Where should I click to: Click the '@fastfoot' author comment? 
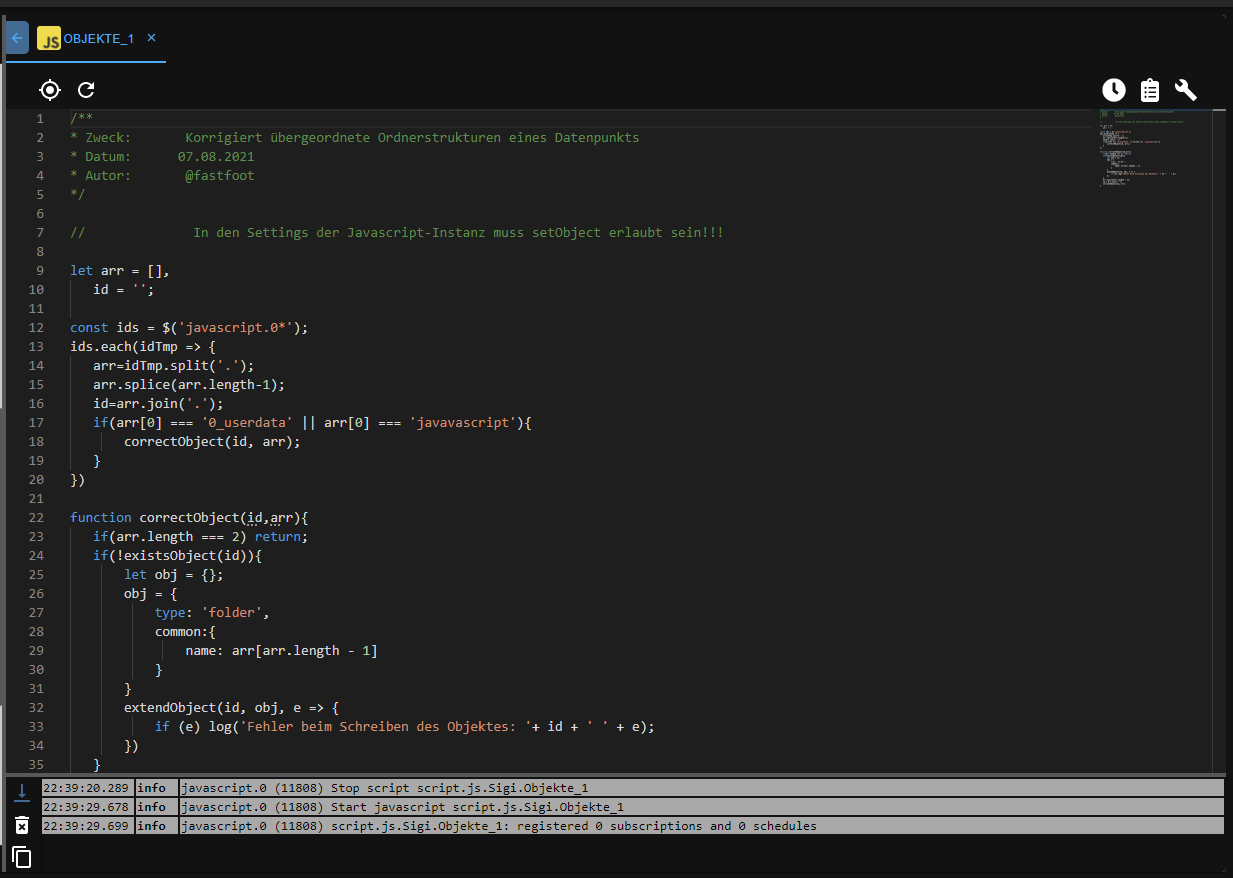(220, 175)
